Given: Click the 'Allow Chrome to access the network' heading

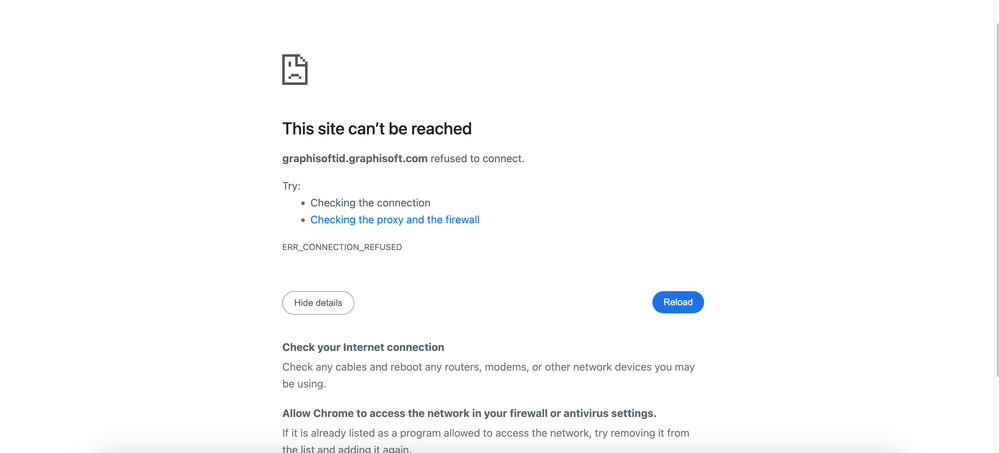Looking at the screenshot, I should pos(469,413).
